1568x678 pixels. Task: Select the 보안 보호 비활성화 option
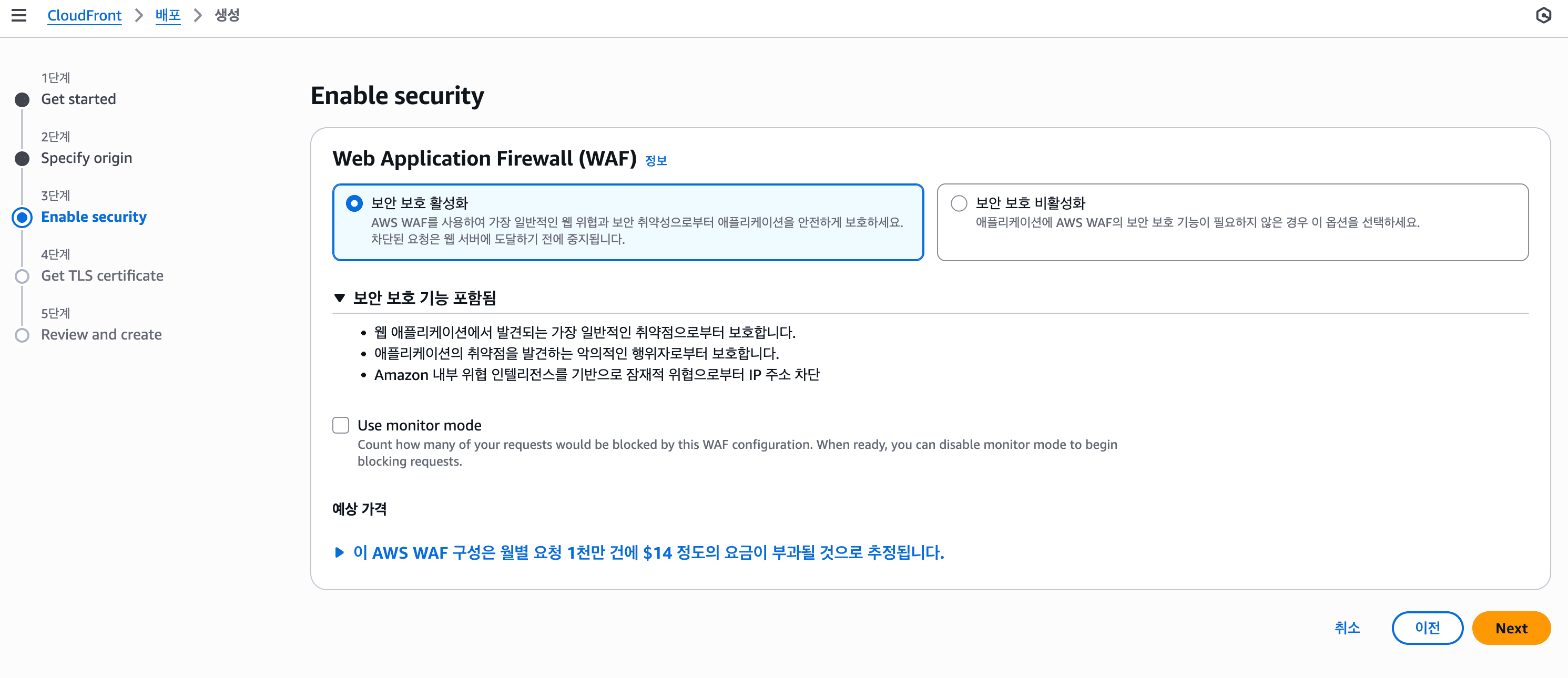[x=959, y=203]
